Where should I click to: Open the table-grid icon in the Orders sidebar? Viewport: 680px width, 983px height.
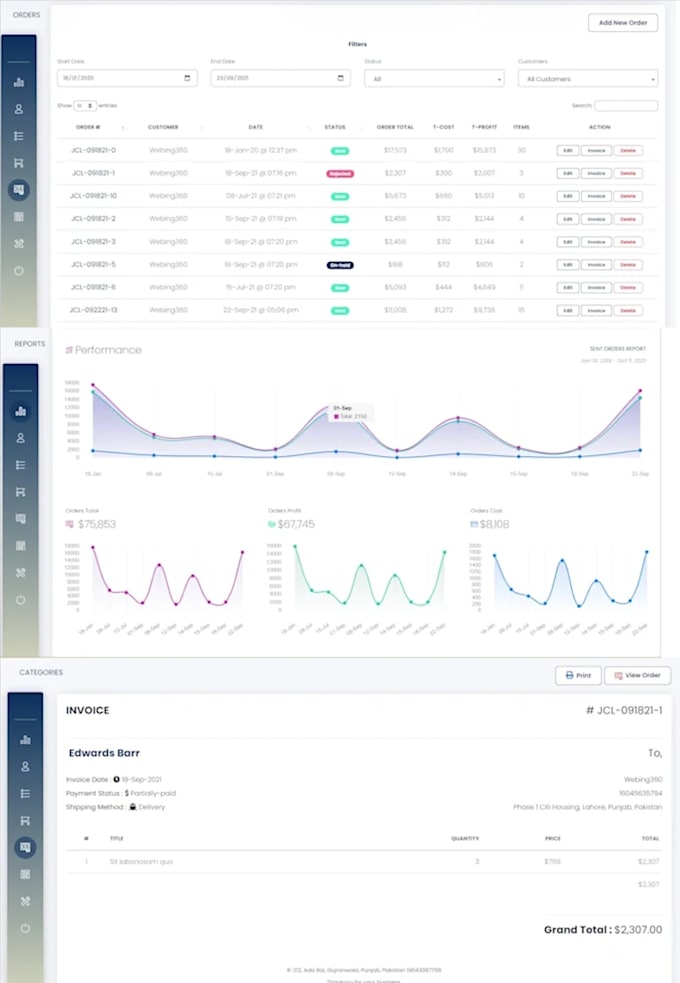click(x=19, y=217)
